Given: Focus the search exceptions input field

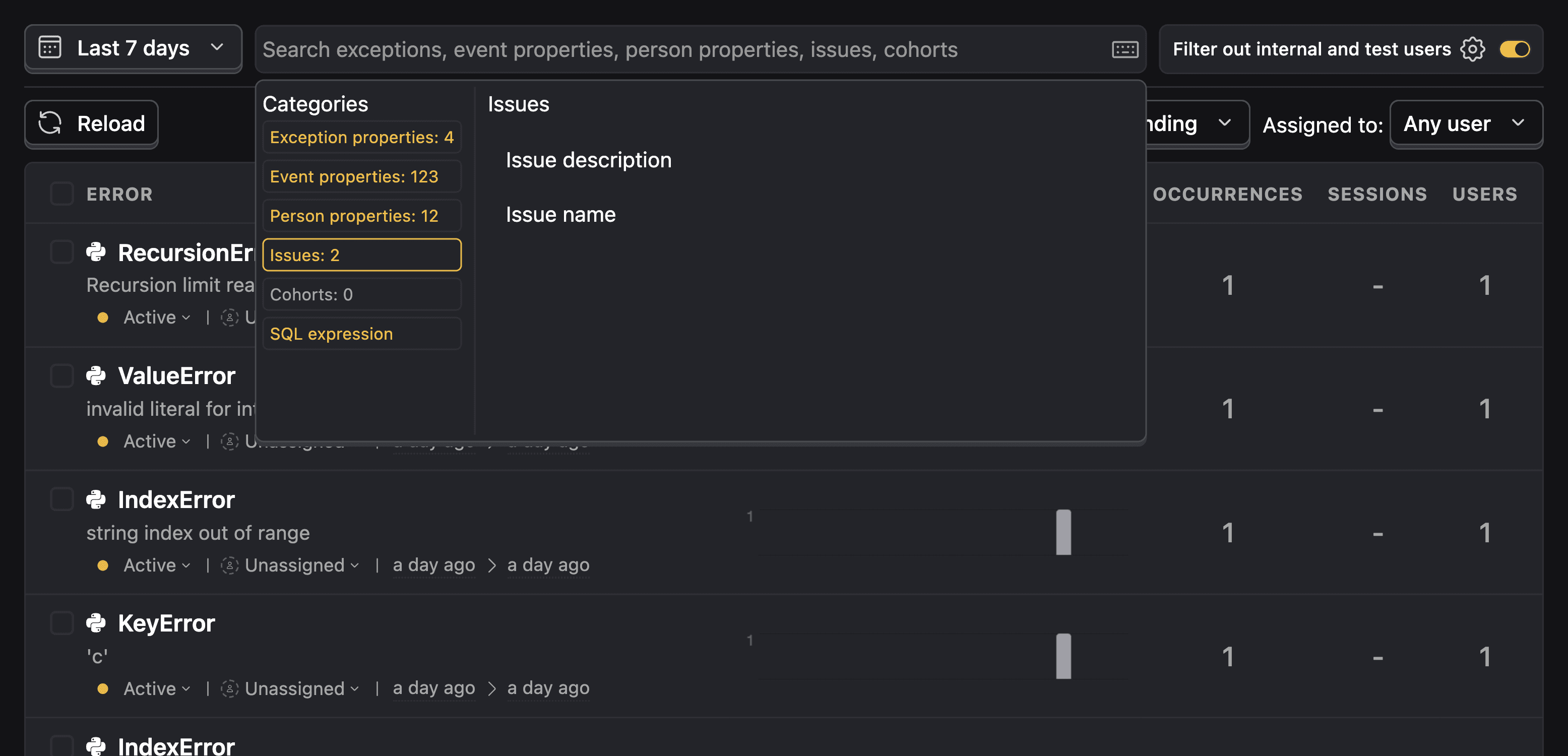Looking at the screenshot, I should coord(682,49).
